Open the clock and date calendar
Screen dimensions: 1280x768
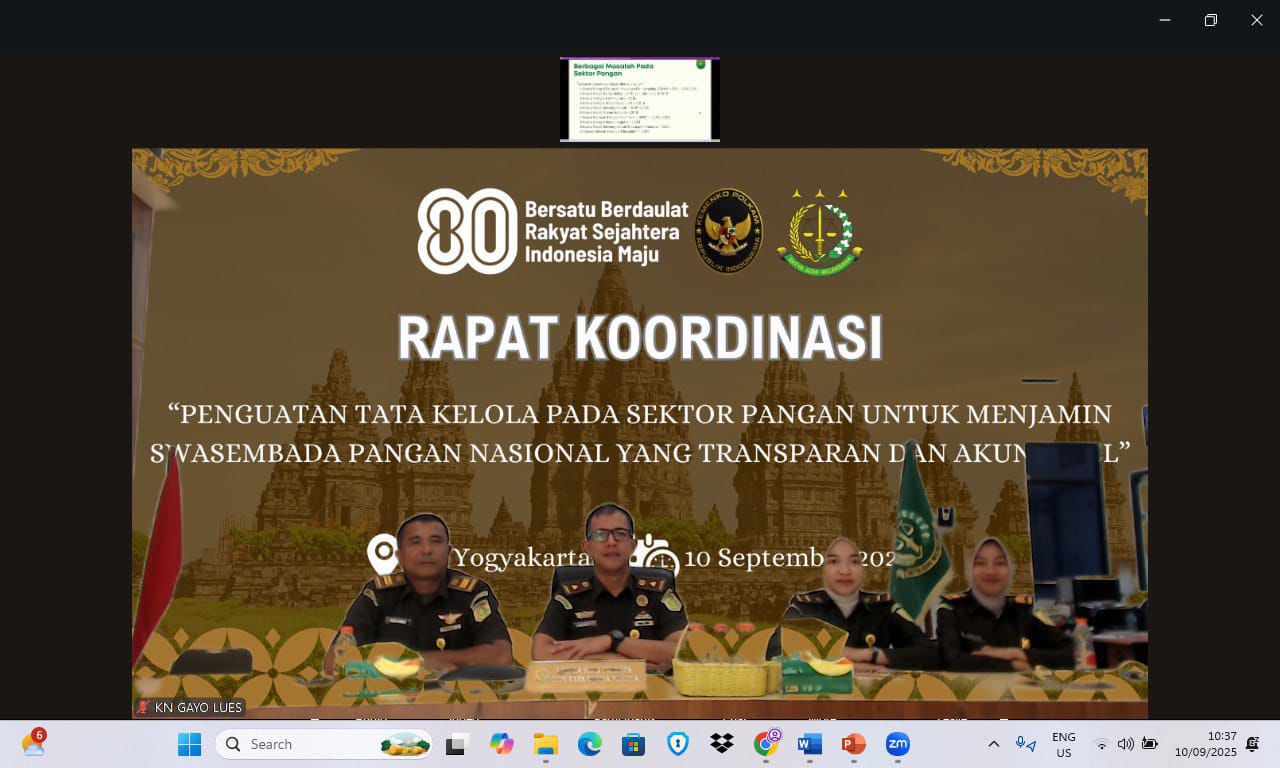1205,744
